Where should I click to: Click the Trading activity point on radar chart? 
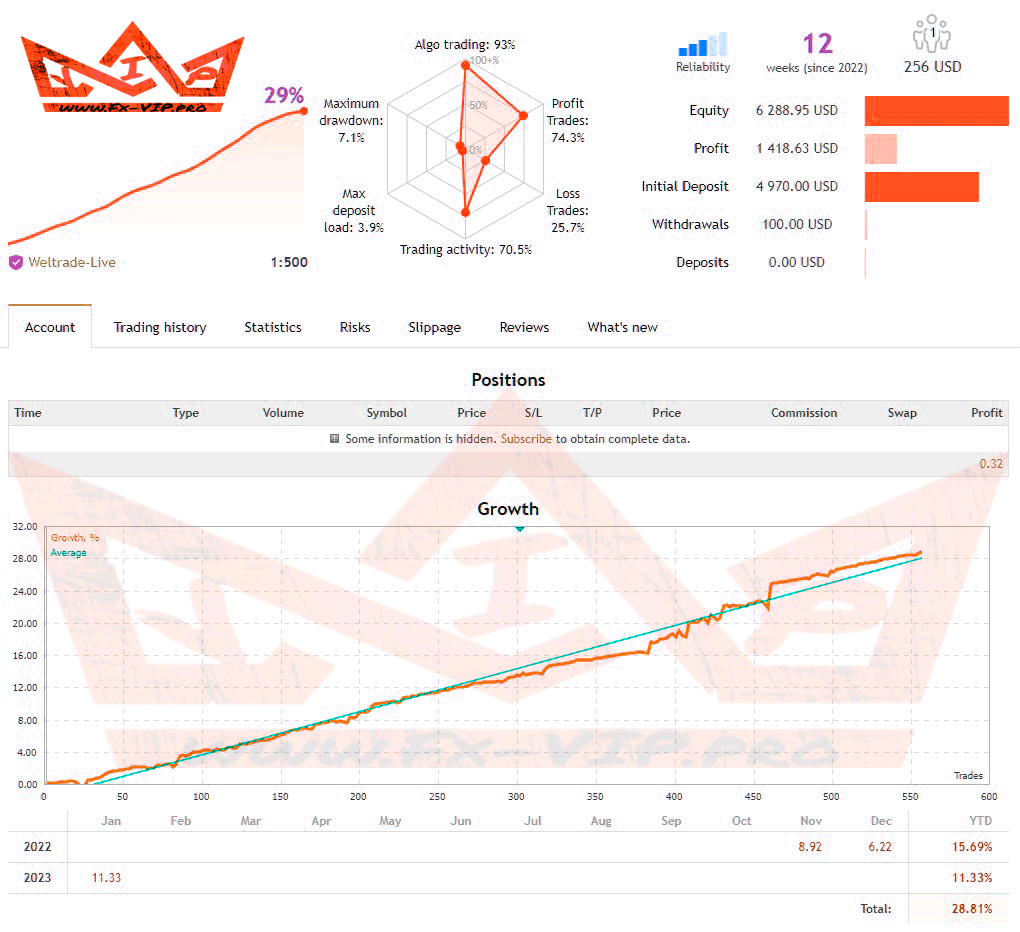[465, 211]
